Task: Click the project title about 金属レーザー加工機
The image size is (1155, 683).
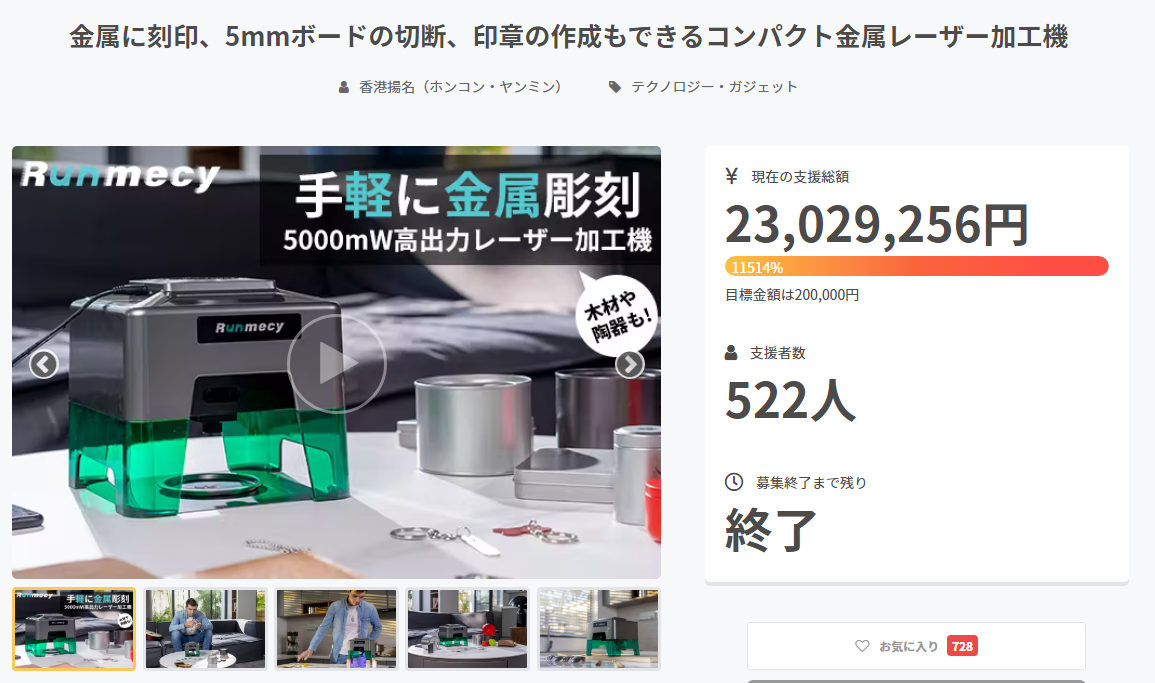Action: coord(569,36)
